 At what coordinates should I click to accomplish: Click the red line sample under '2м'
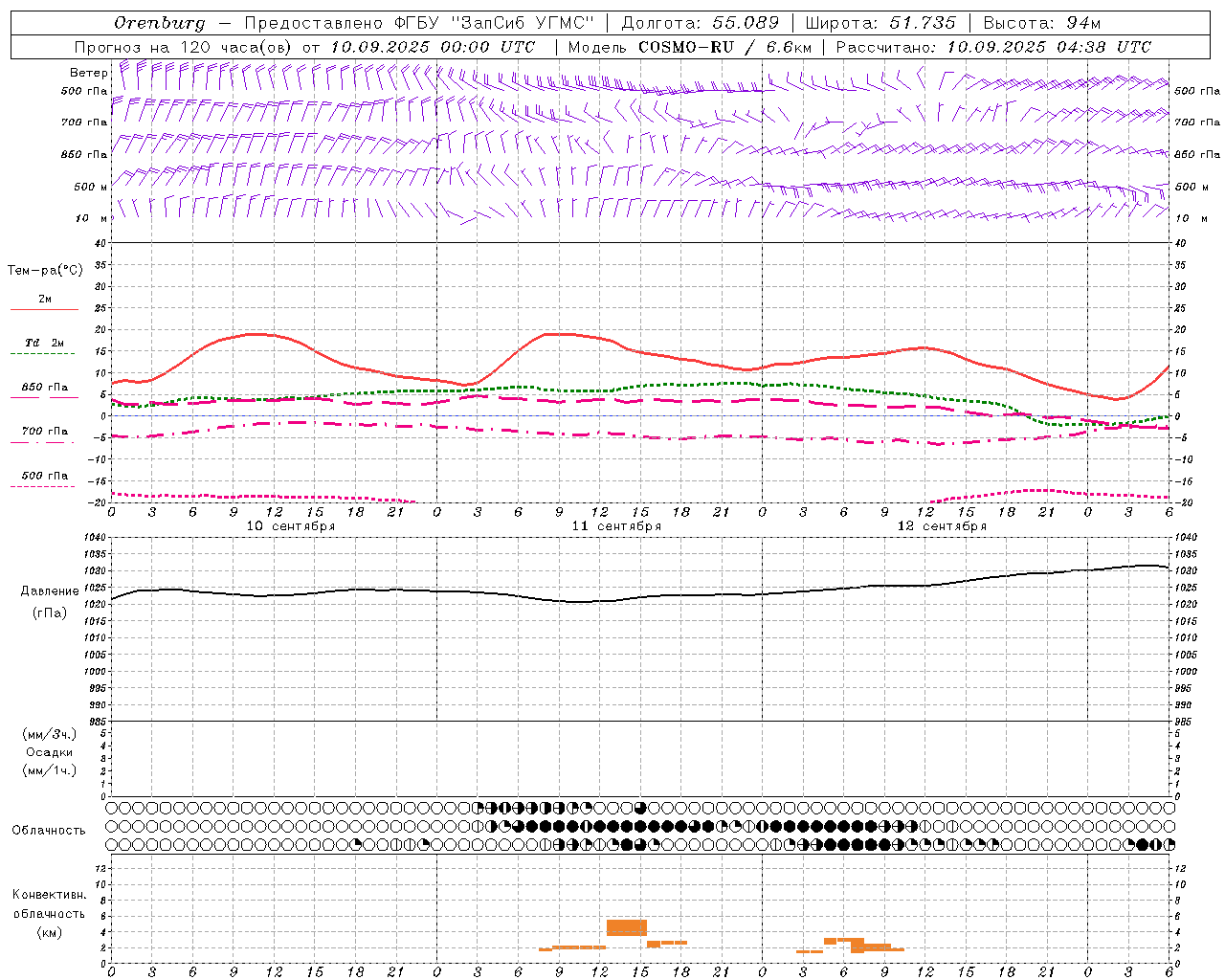click(x=44, y=310)
